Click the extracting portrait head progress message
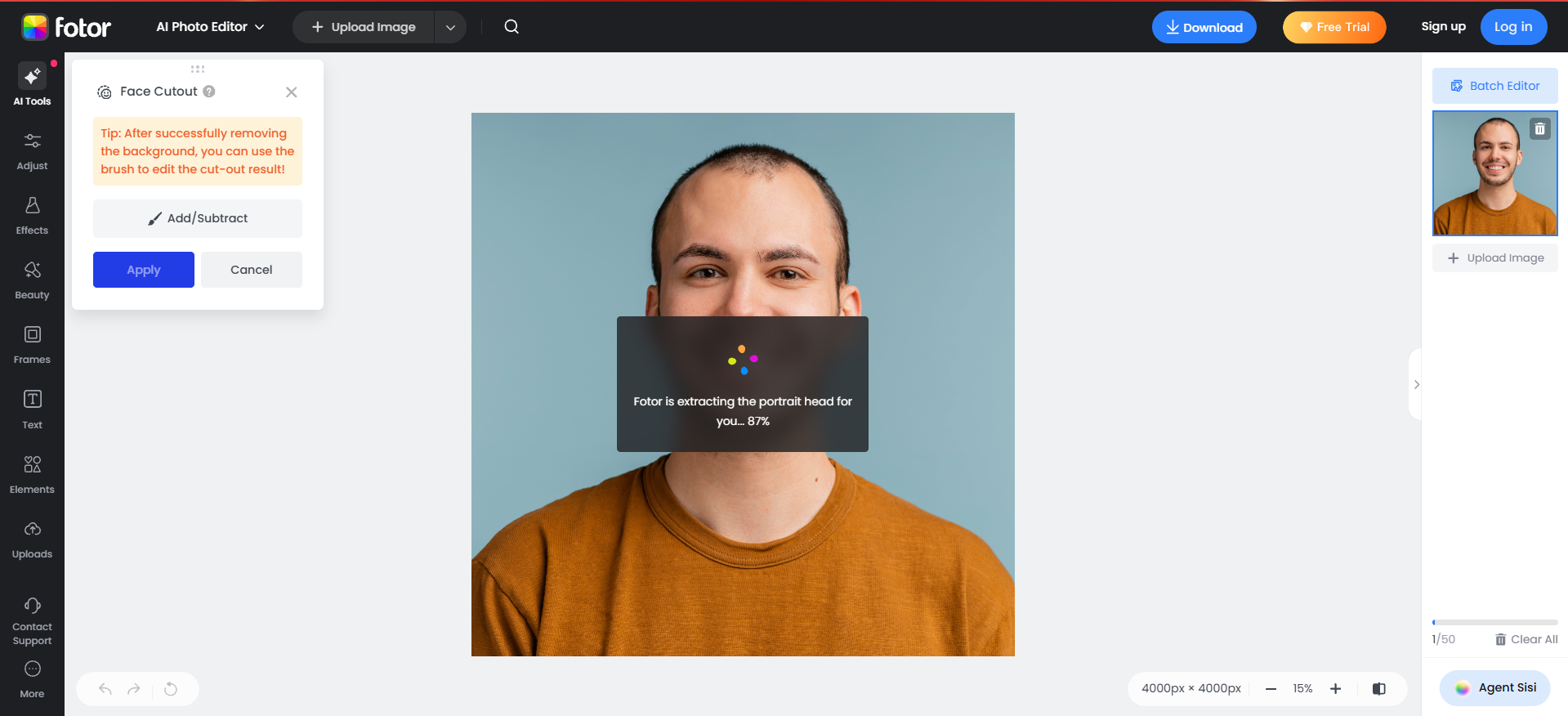The height and width of the screenshot is (716, 1568). point(743,411)
